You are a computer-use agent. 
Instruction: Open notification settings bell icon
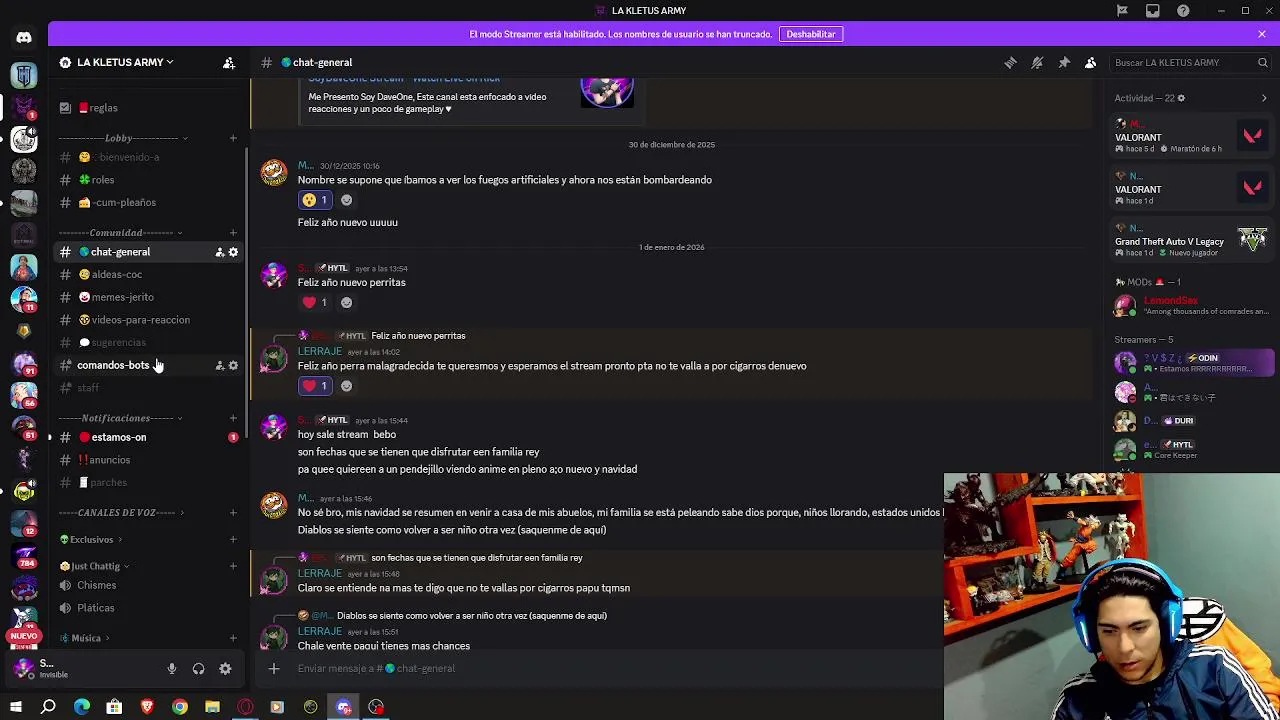click(x=1037, y=62)
